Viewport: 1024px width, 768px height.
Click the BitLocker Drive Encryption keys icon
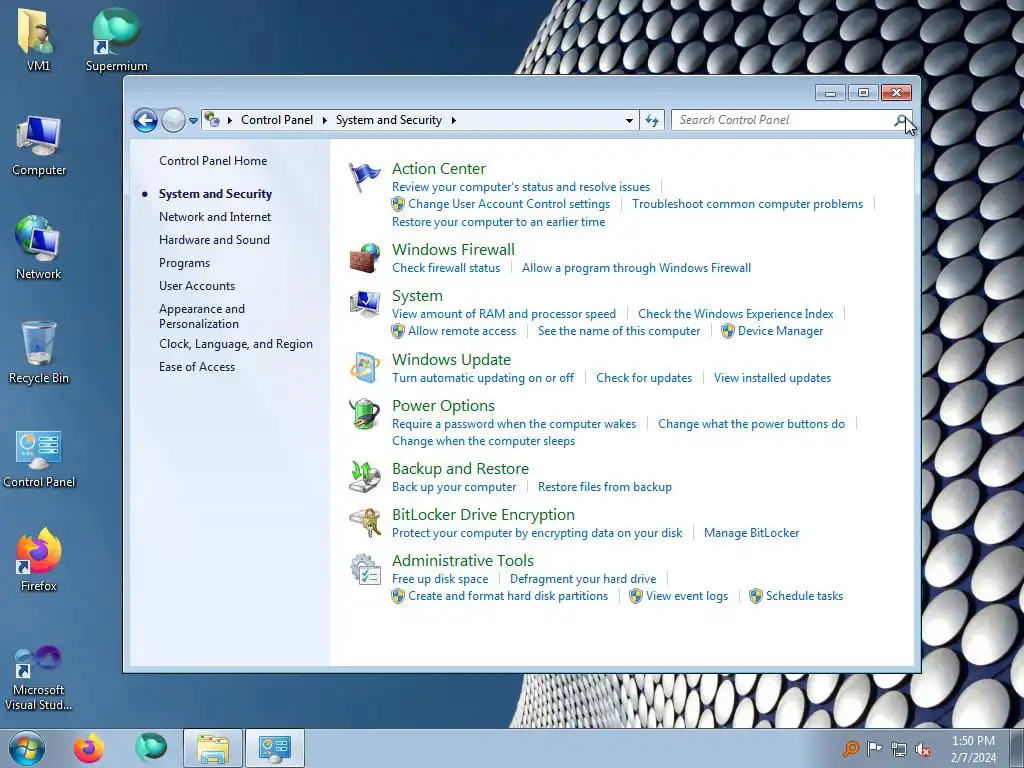[x=364, y=523]
